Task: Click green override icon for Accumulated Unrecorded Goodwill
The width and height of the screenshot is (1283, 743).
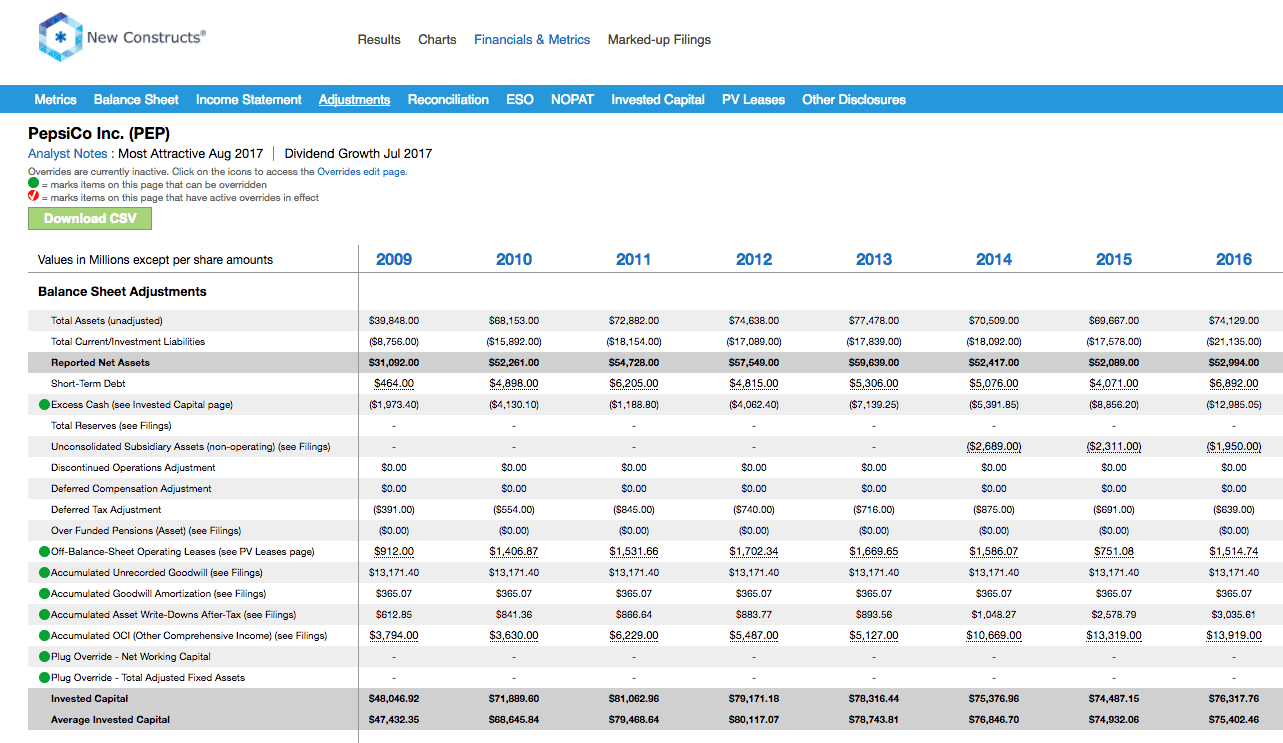Action: coord(44,573)
